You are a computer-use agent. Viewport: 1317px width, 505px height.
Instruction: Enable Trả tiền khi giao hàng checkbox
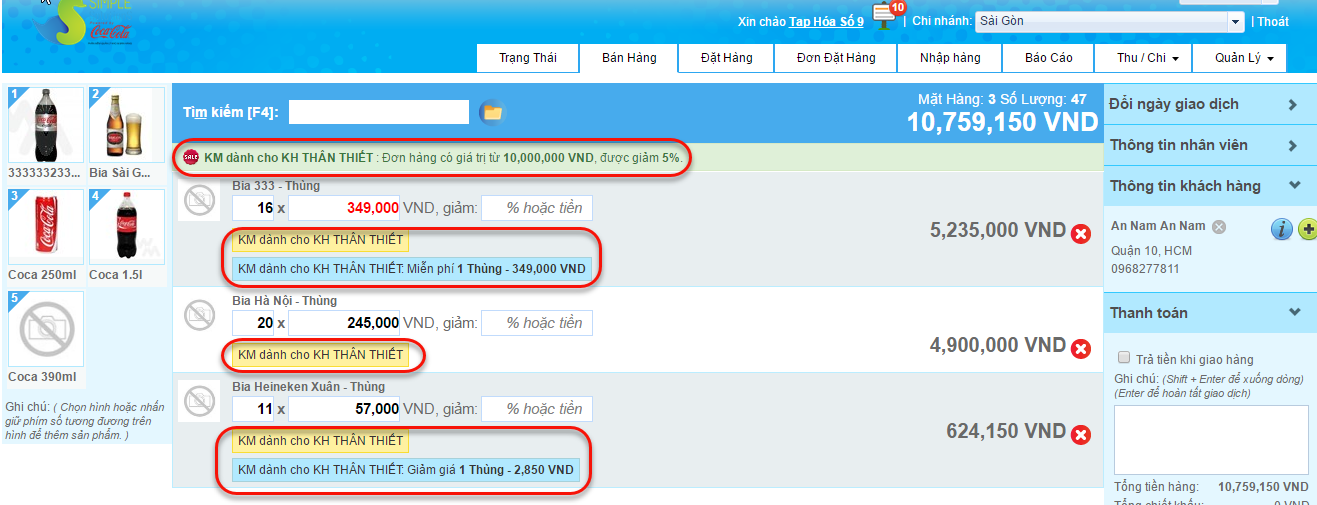pyautogui.click(x=1124, y=358)
